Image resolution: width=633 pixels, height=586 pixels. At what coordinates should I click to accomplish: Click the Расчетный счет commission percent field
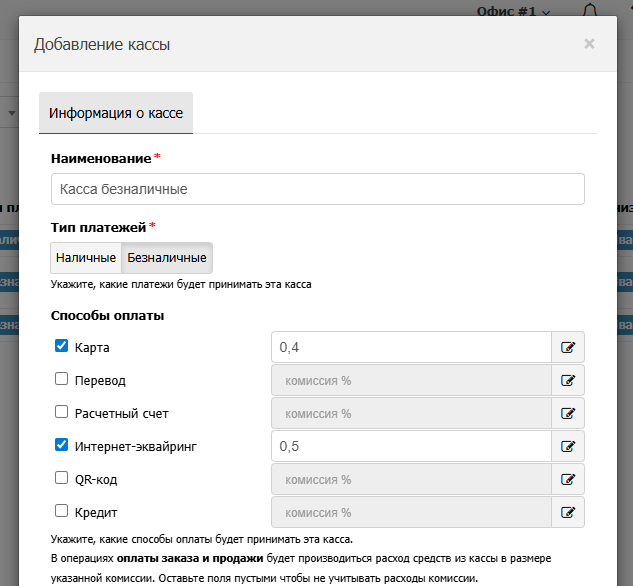411,413
